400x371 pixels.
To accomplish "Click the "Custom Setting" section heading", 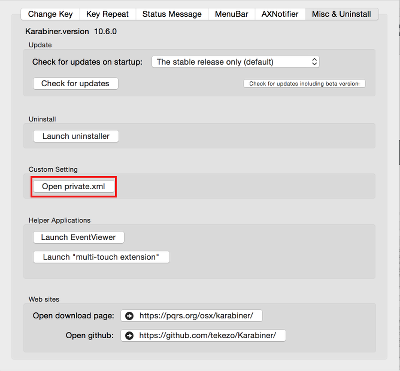I will point(53,169).
